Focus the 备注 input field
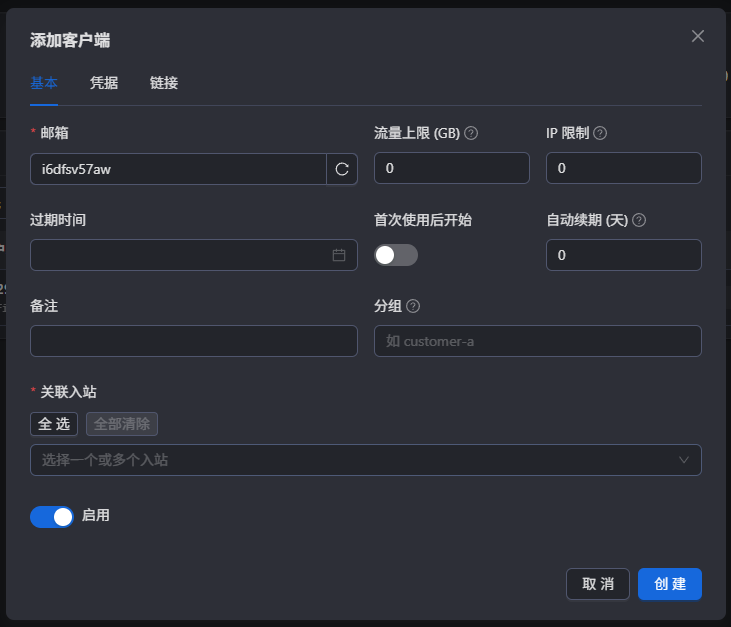 pos(193,341)
